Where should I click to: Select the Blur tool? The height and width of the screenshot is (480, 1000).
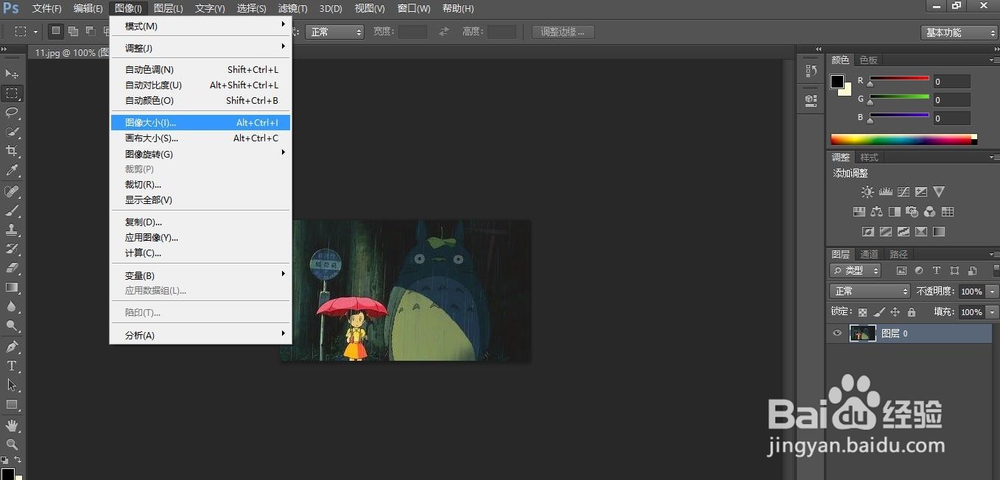point(11,307)
